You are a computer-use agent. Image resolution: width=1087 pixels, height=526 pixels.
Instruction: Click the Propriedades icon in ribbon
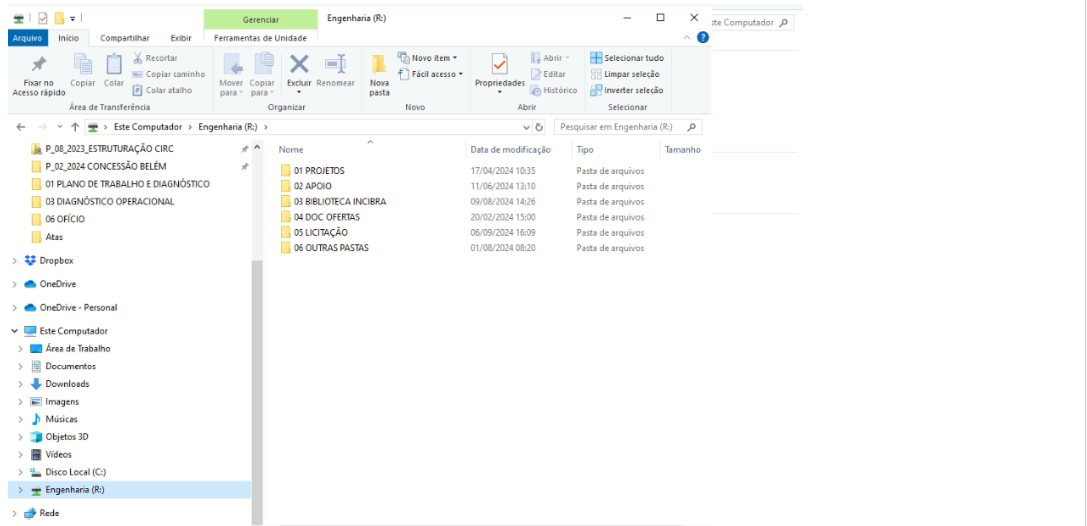pos(500,65)
